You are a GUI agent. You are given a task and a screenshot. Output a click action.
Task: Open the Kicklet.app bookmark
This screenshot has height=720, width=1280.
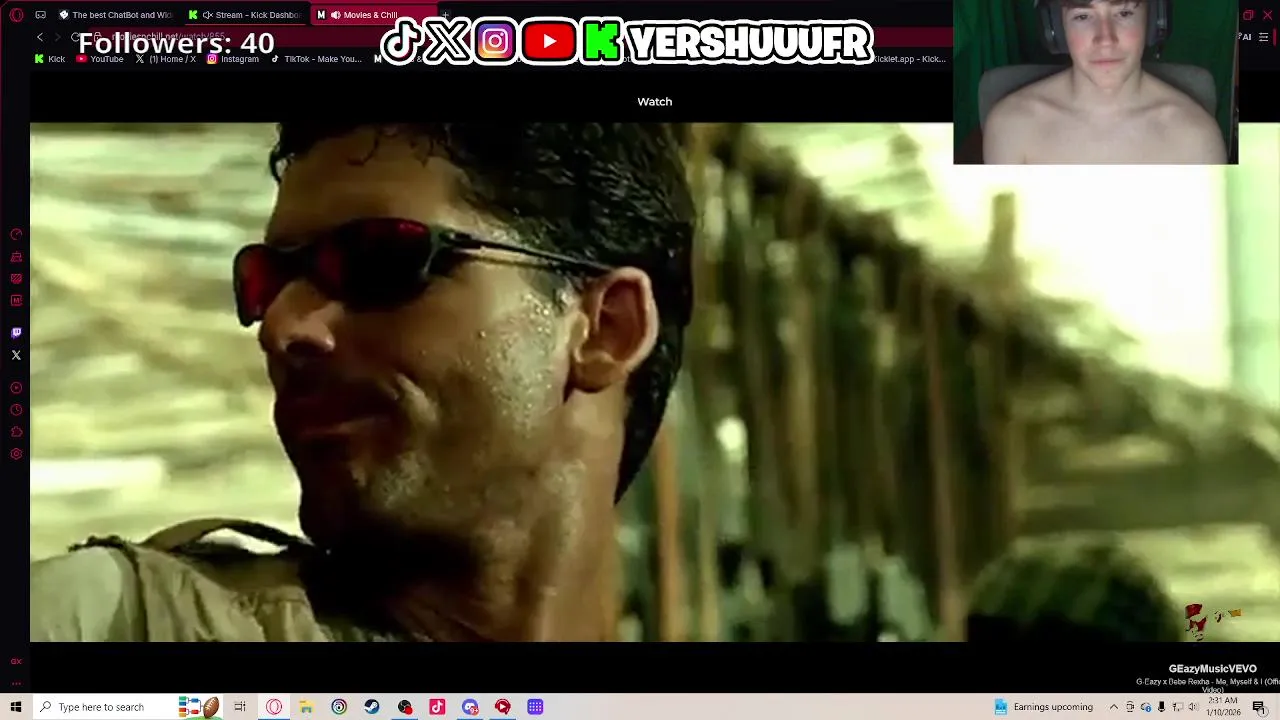908,59
